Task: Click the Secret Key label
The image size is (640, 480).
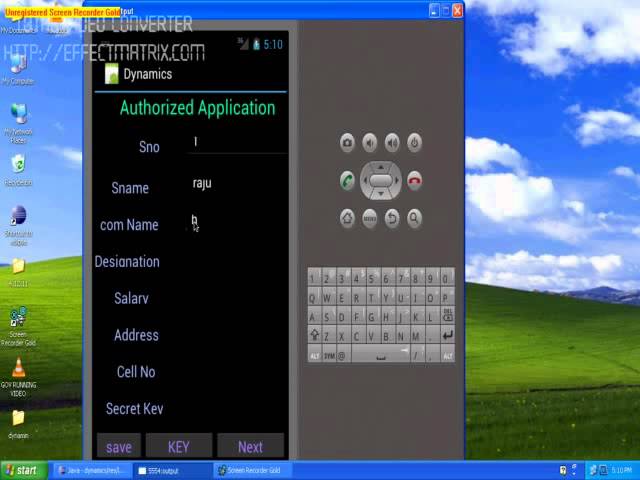Action: pos(134,409)
